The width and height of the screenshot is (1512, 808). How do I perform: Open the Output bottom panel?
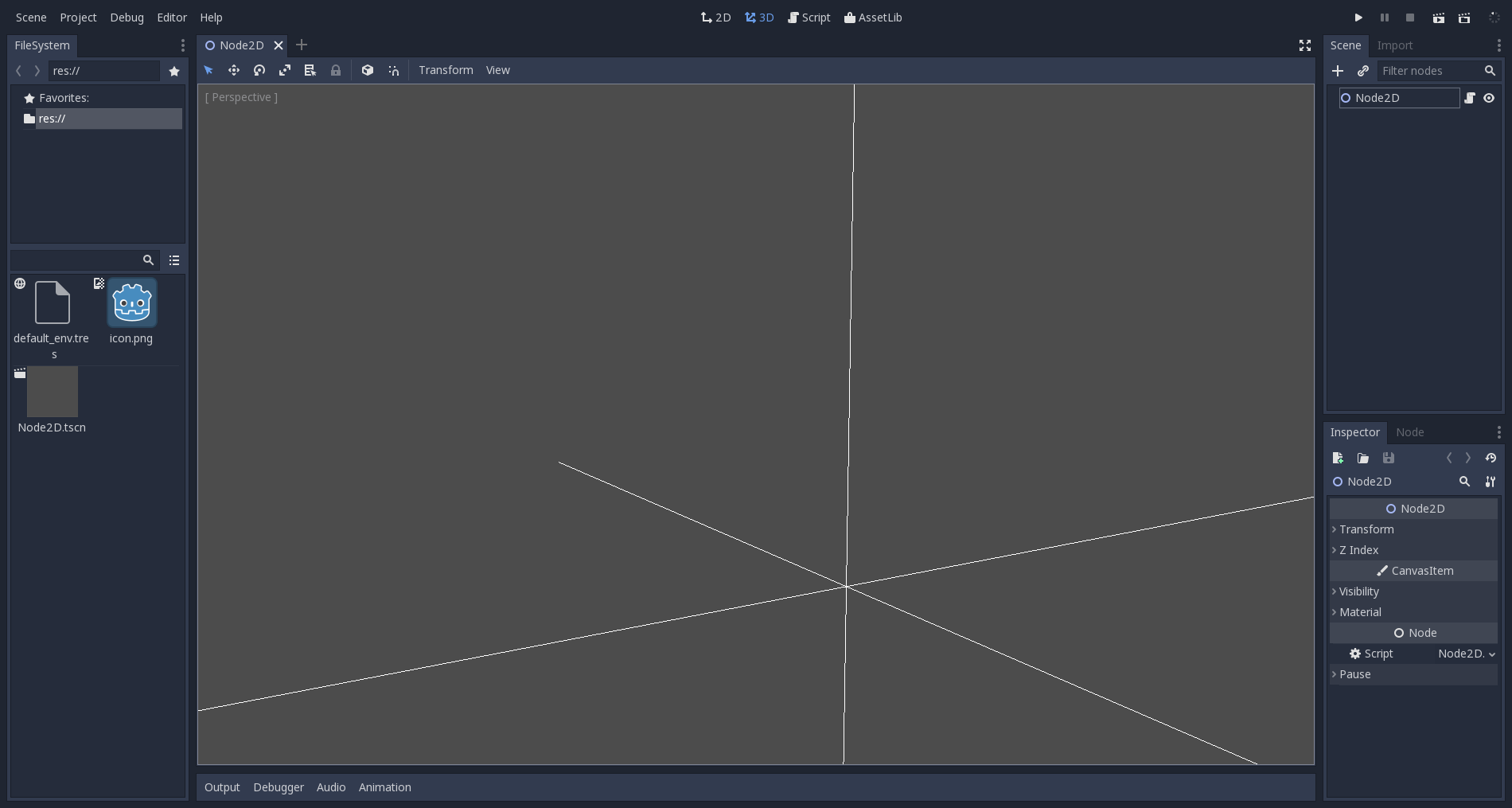coord(222,787)
